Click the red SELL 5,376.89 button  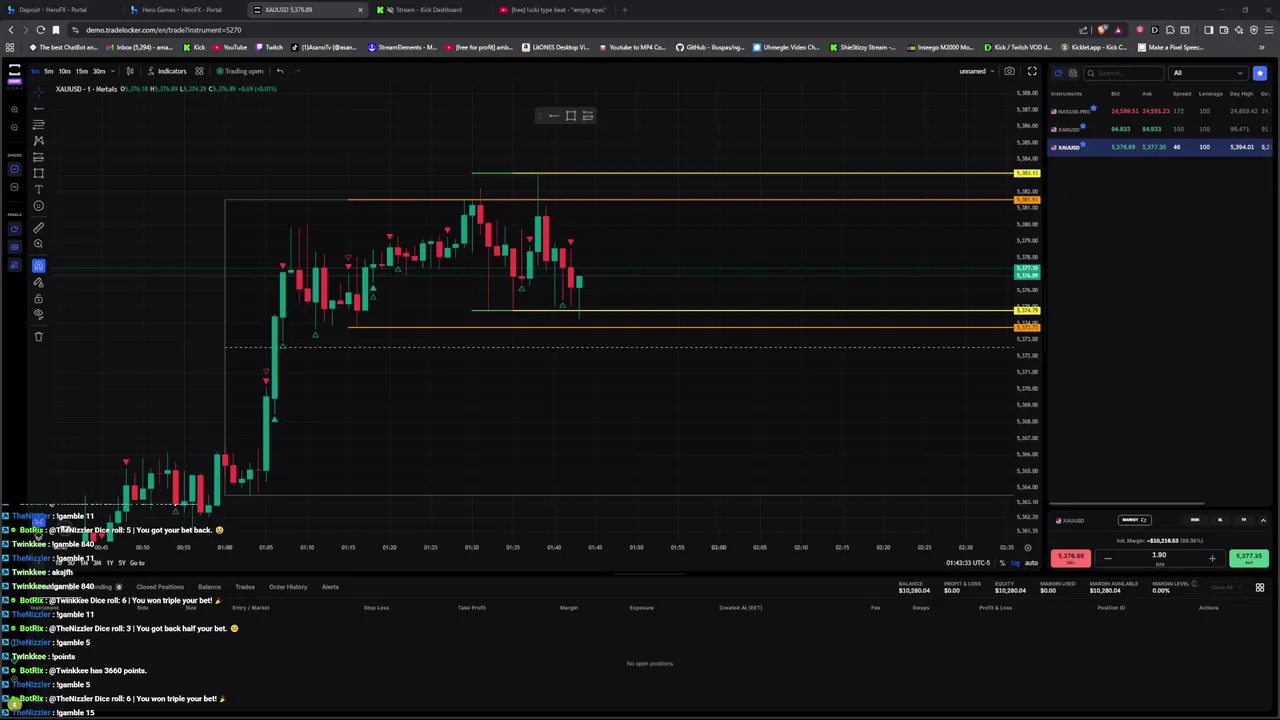[x=1071, y=558]
